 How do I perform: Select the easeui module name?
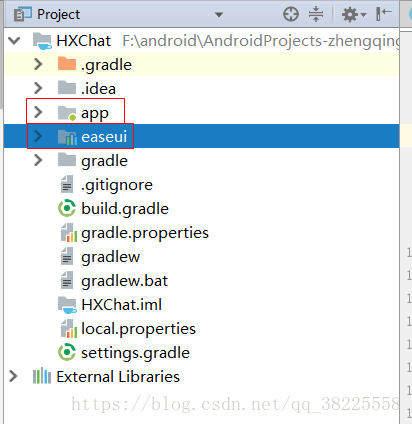pos(104,137)
